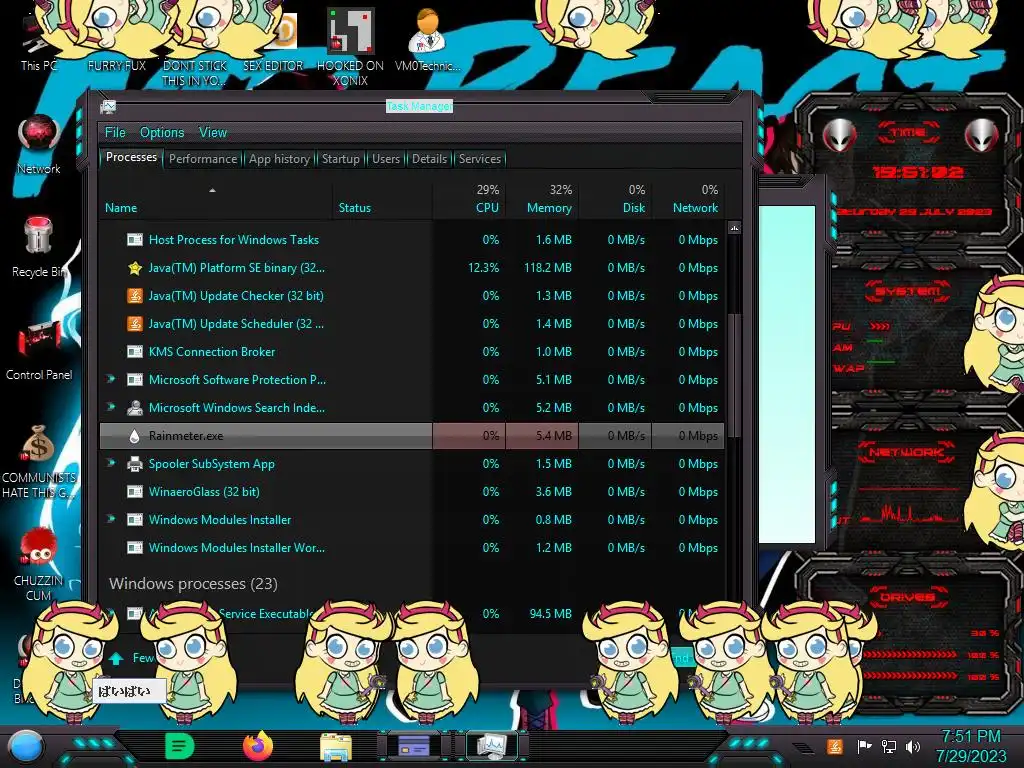The image size is (1024, 768).
Task: Sort processes by the Name column
Action: 216,200
